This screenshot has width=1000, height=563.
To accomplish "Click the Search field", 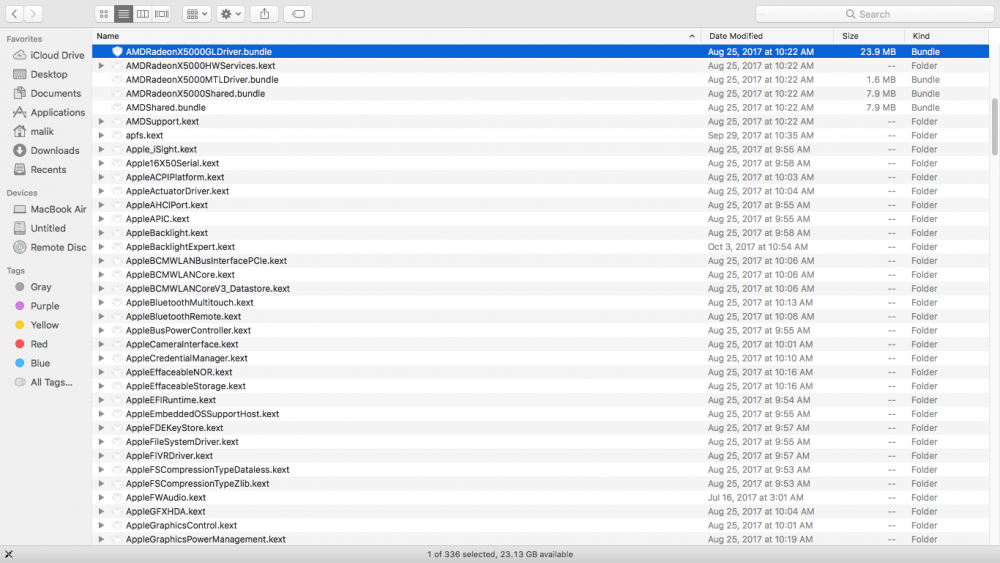I will [873, 14].
